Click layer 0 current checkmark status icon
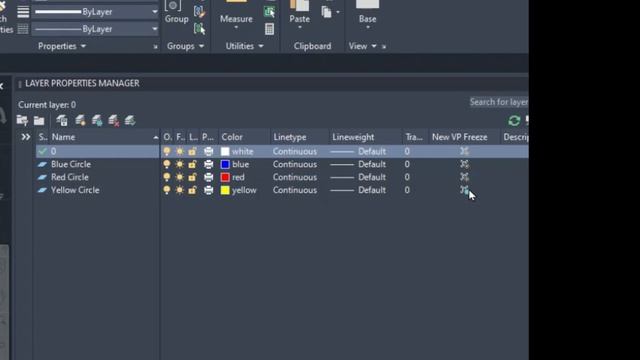Viewport: 640px width, 360px height. pos(42,151)
